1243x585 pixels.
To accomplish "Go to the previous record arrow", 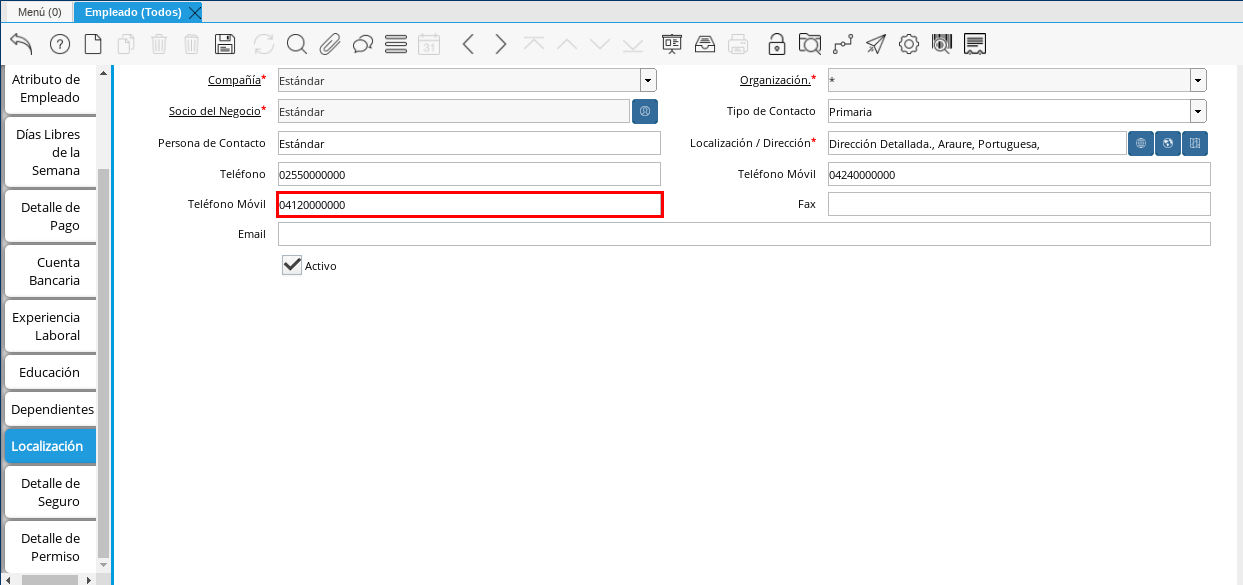I will point(468,44).
